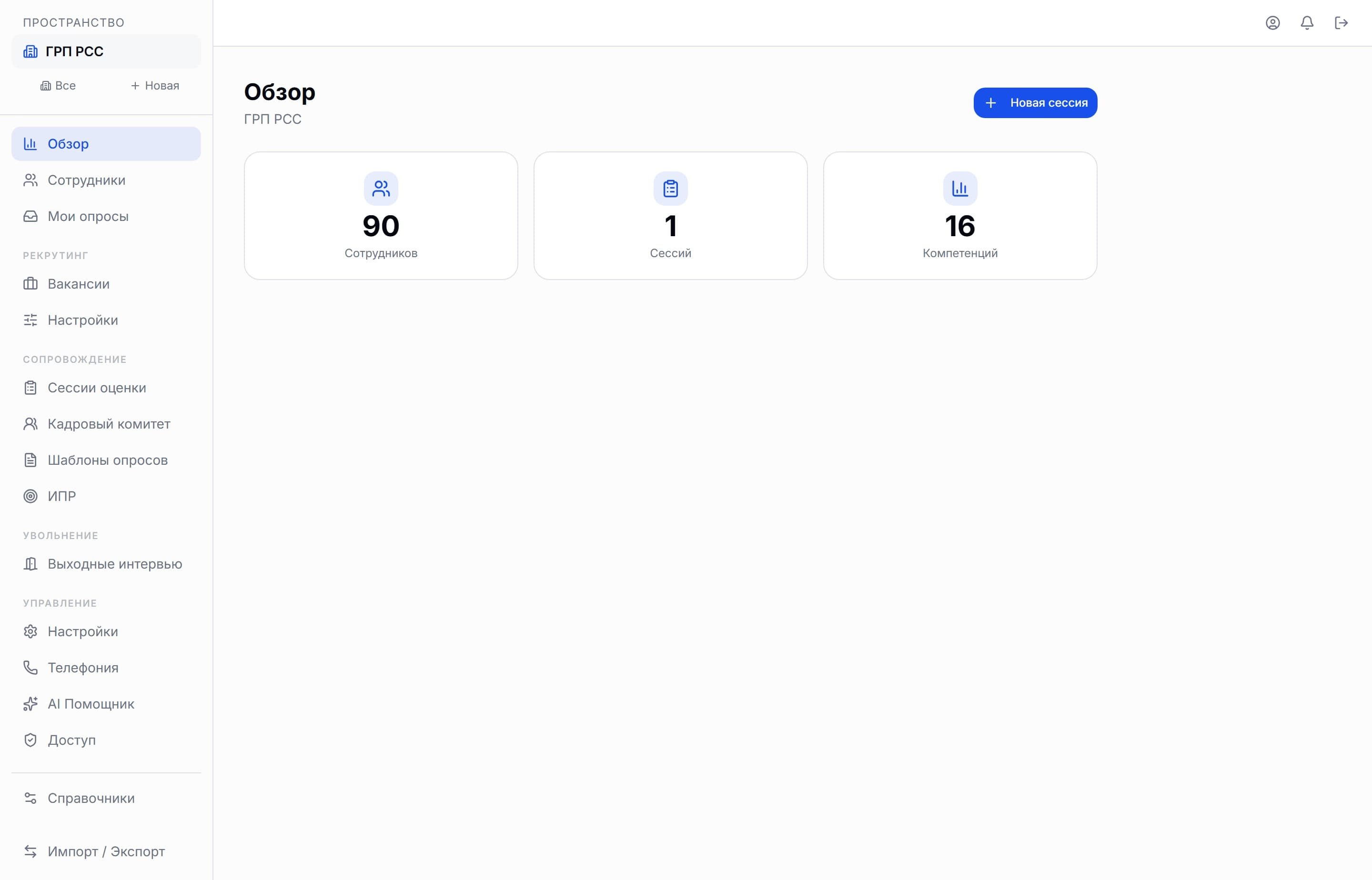1372x880 pixels.
Task: Open the 1 Сессий card
Action: 671,215
